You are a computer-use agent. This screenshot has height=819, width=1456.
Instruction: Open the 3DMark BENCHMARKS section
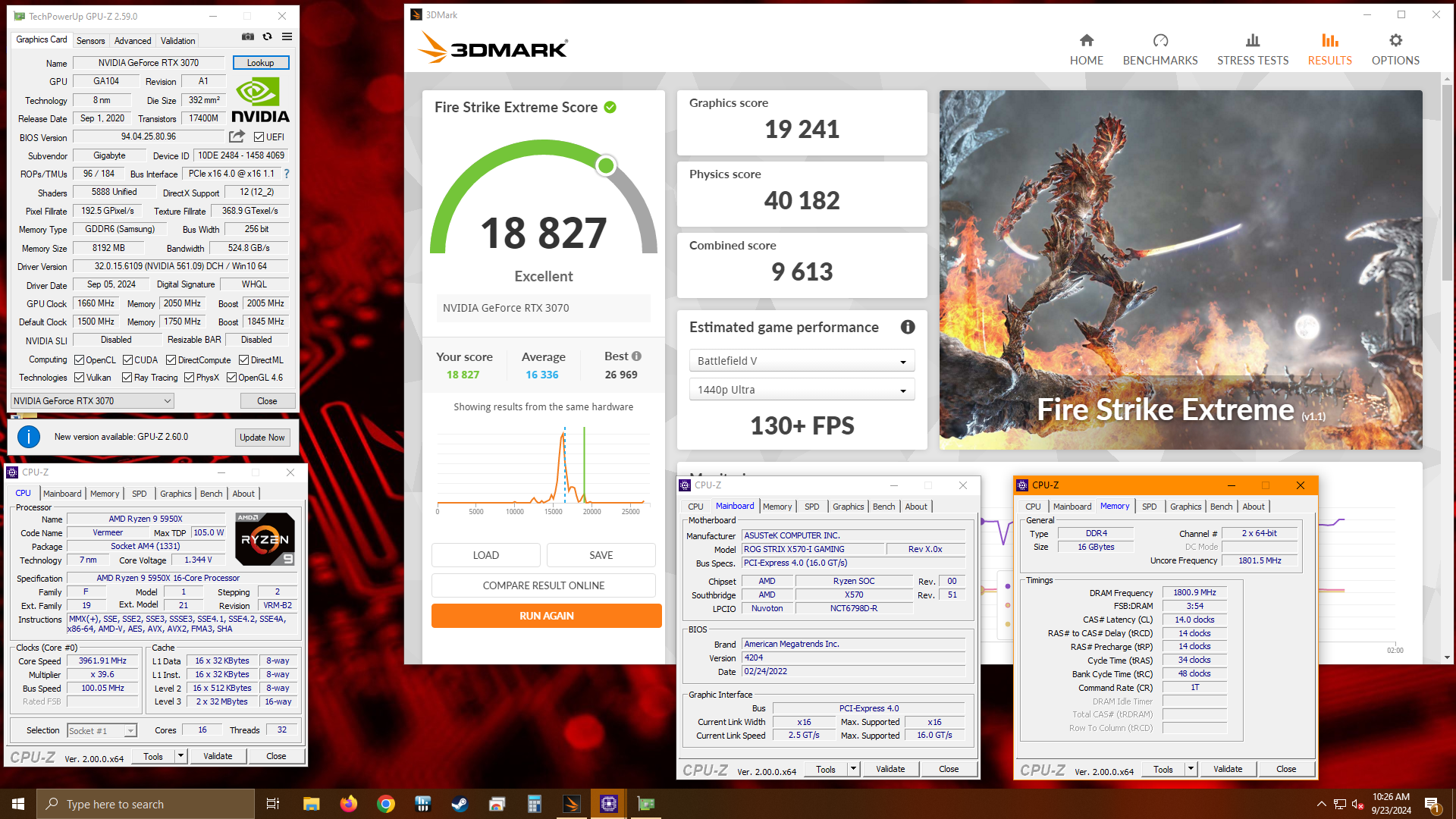click(x=1159, y=50)
